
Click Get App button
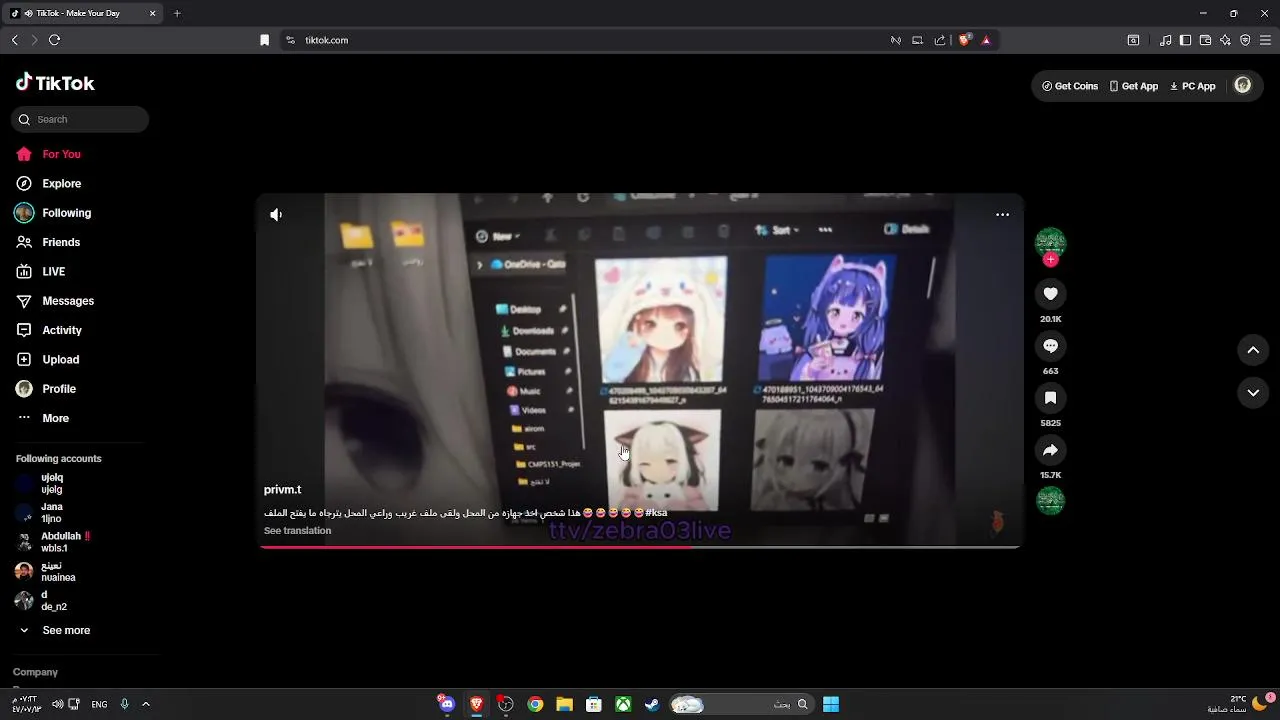pyautogui.click(x=1134, y=86)
